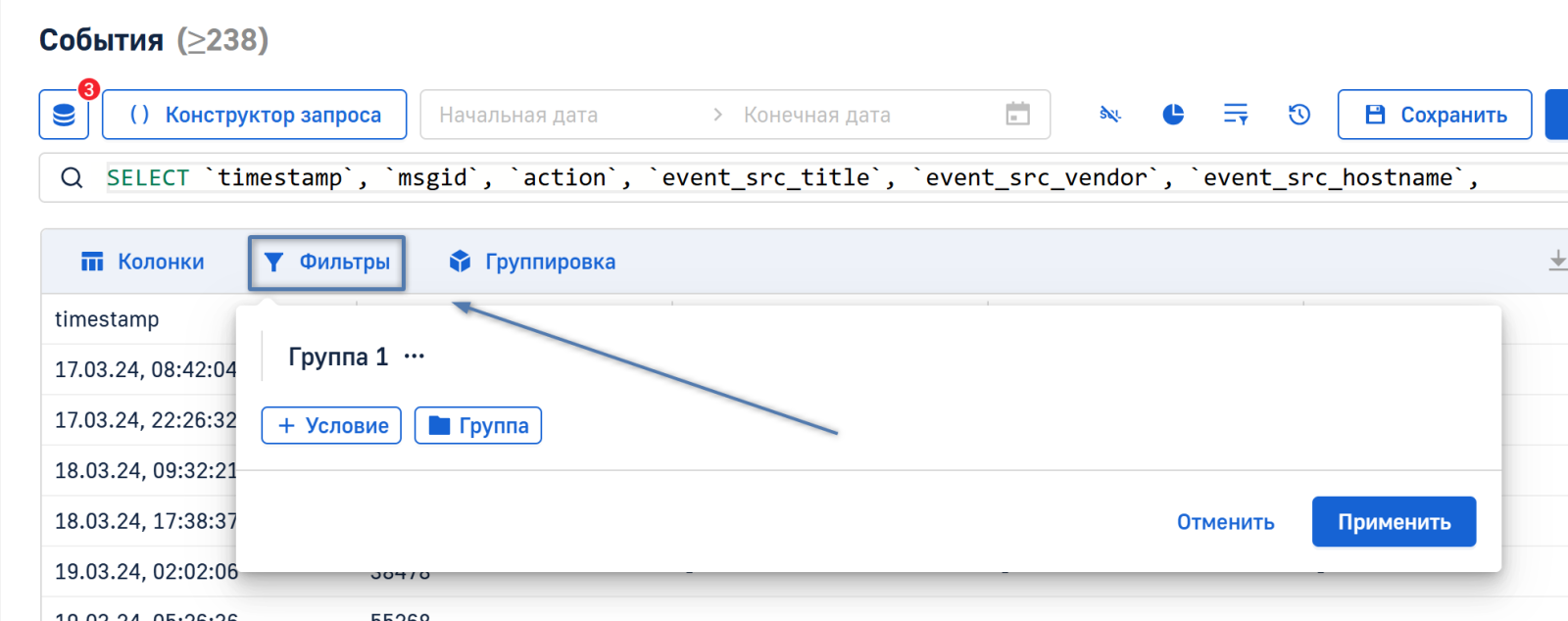Open the Колонки tab
Screen dimensions: 1568x621
tap(143, 262)
